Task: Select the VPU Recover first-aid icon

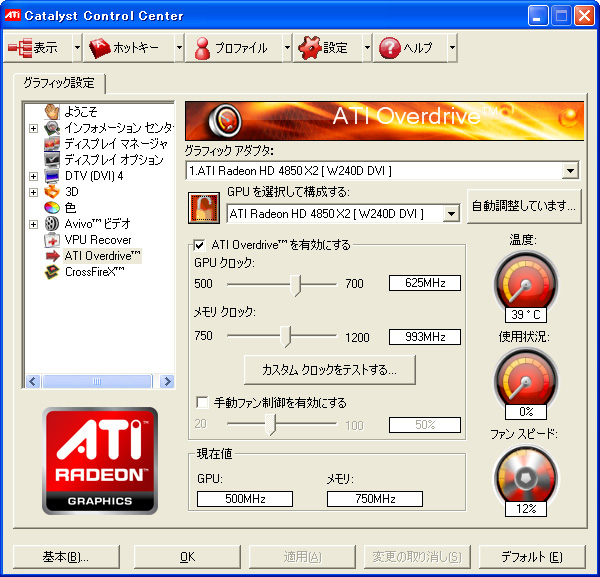Action: (x=52, y=240)
